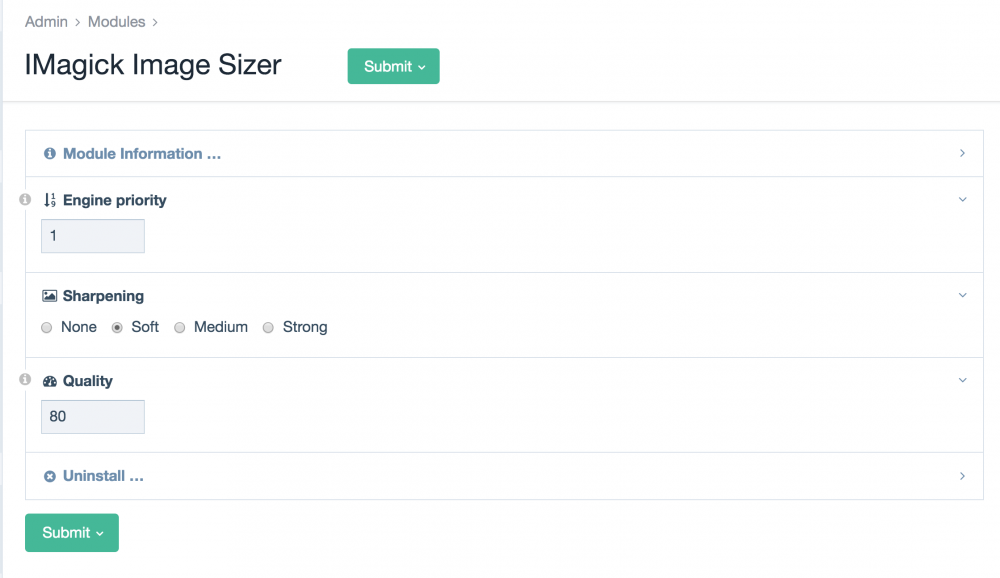The height and width of the screenshot is (578, 1000).
Task: Click the Module Information info icon
Action: click(50, 154)
